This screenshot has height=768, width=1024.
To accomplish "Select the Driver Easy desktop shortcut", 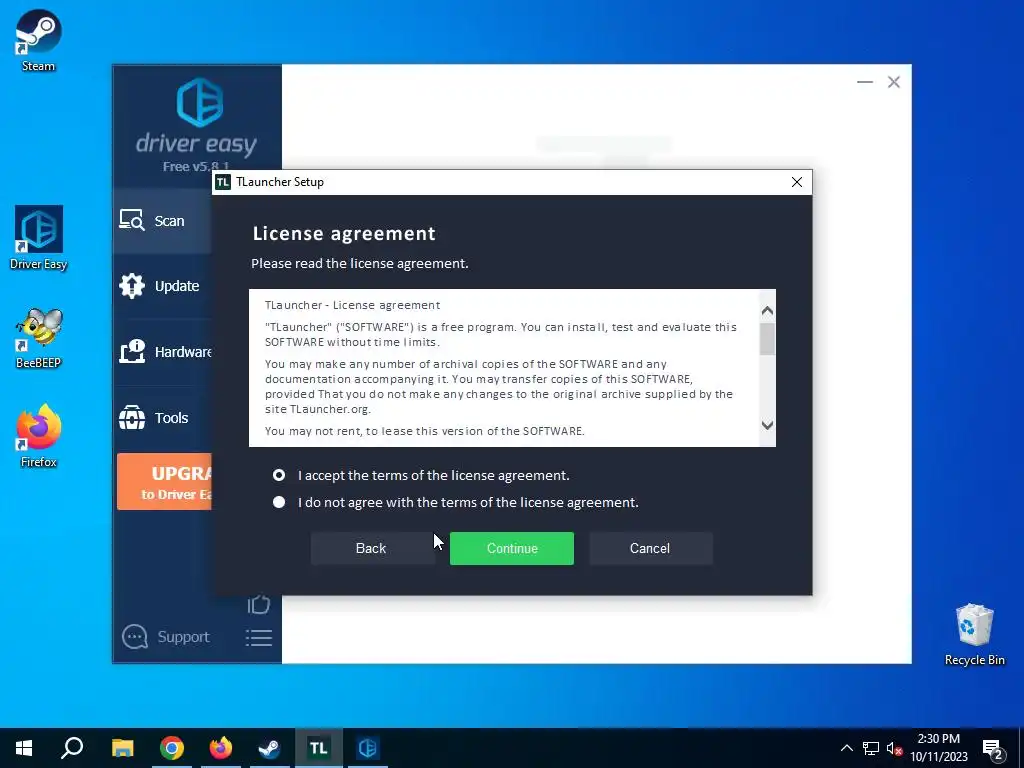I will (x=39, y=238).
